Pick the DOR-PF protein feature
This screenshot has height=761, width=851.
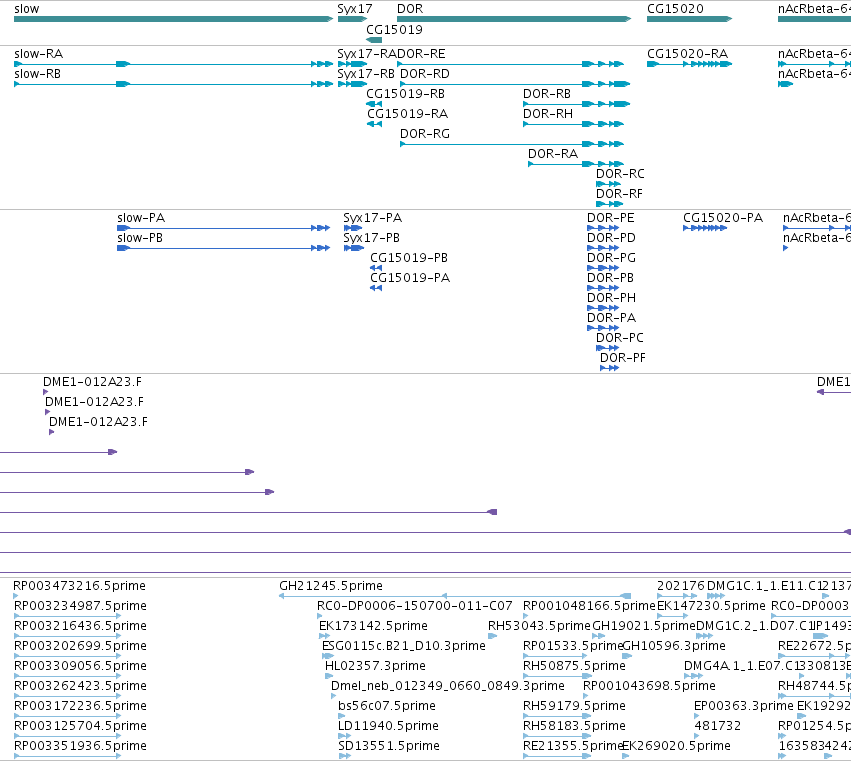tap(609, 368)
